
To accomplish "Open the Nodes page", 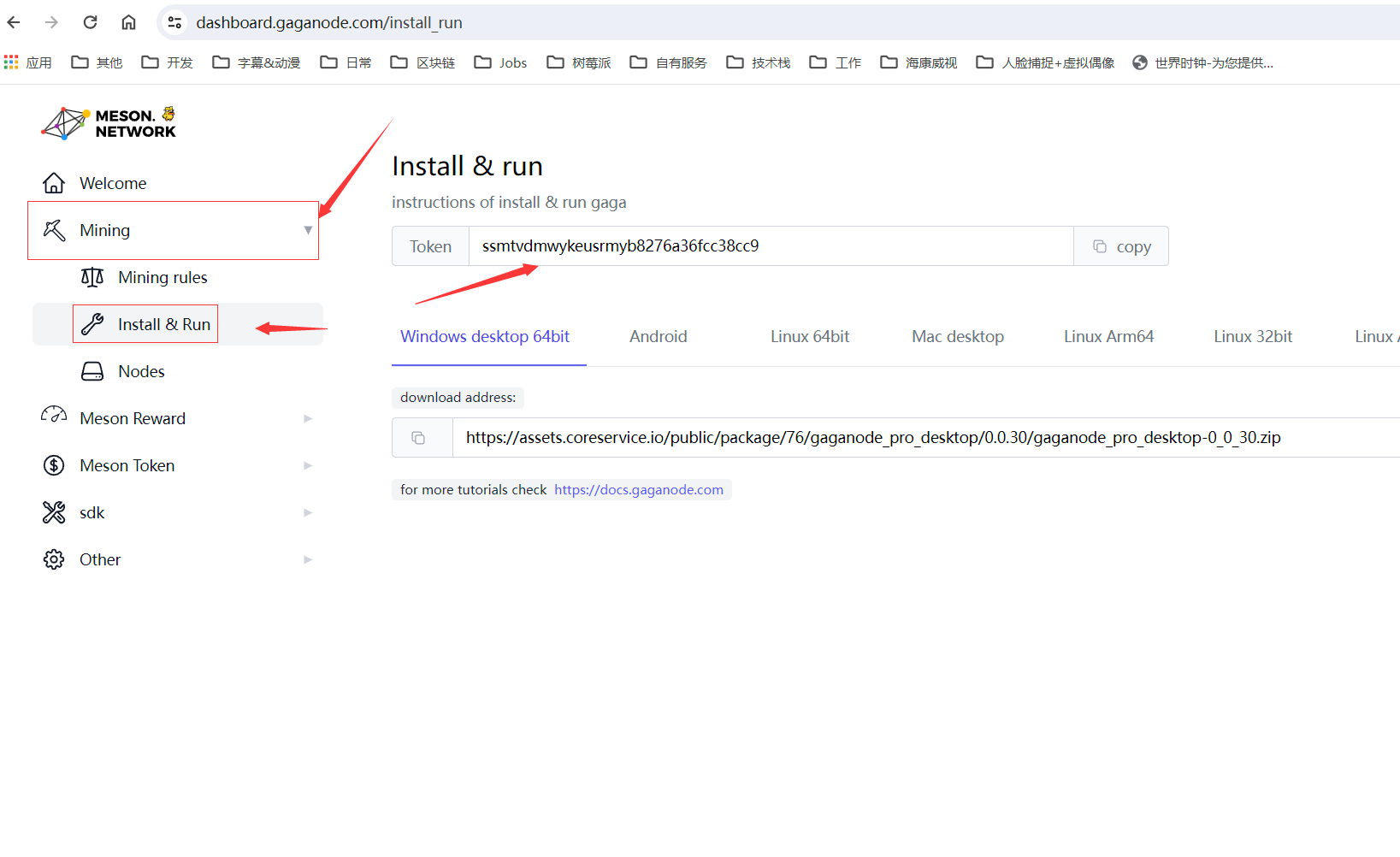I will 141,371.
